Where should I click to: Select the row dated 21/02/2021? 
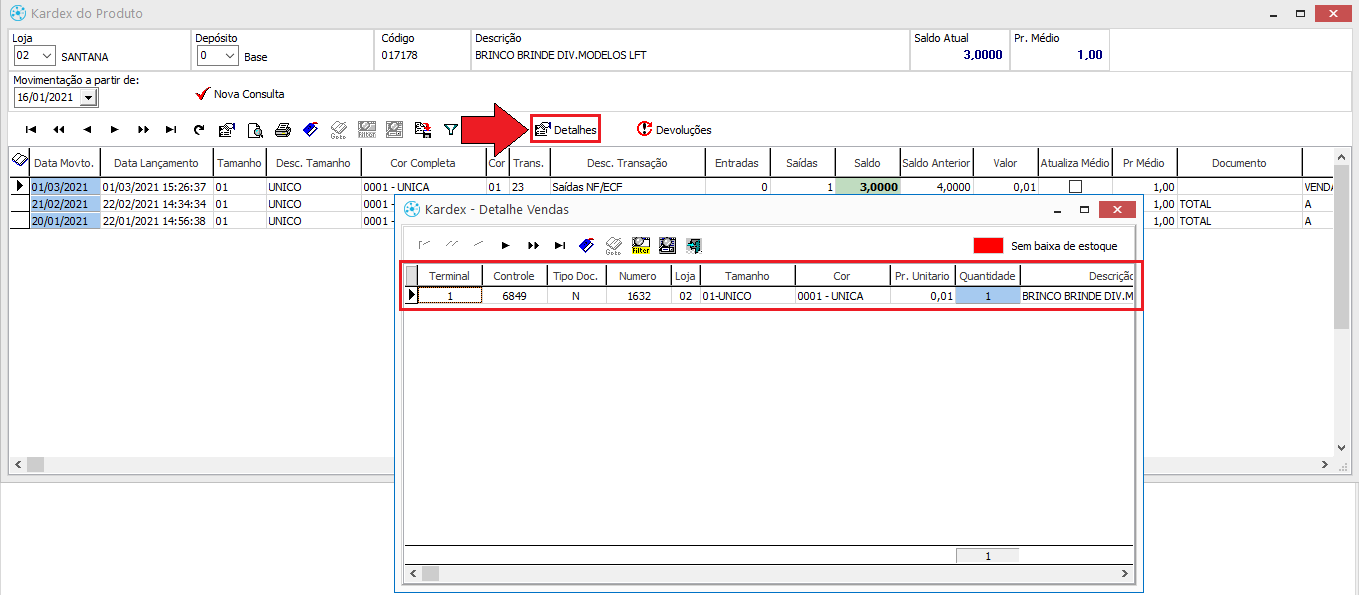pos(64,204)
